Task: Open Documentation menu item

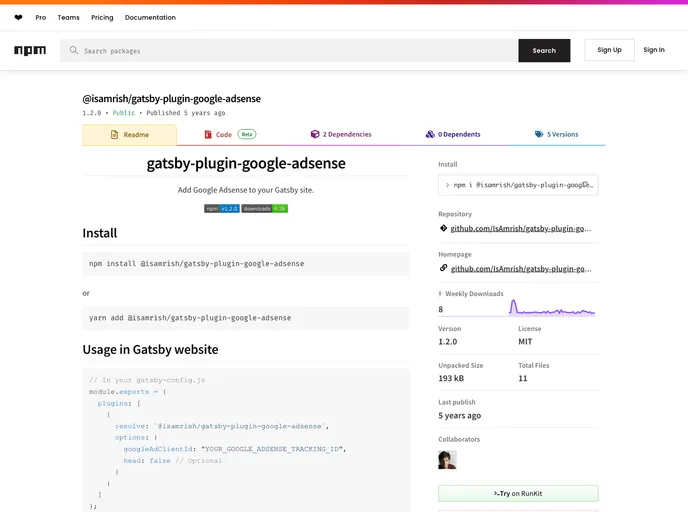Action: pos(150,18)
